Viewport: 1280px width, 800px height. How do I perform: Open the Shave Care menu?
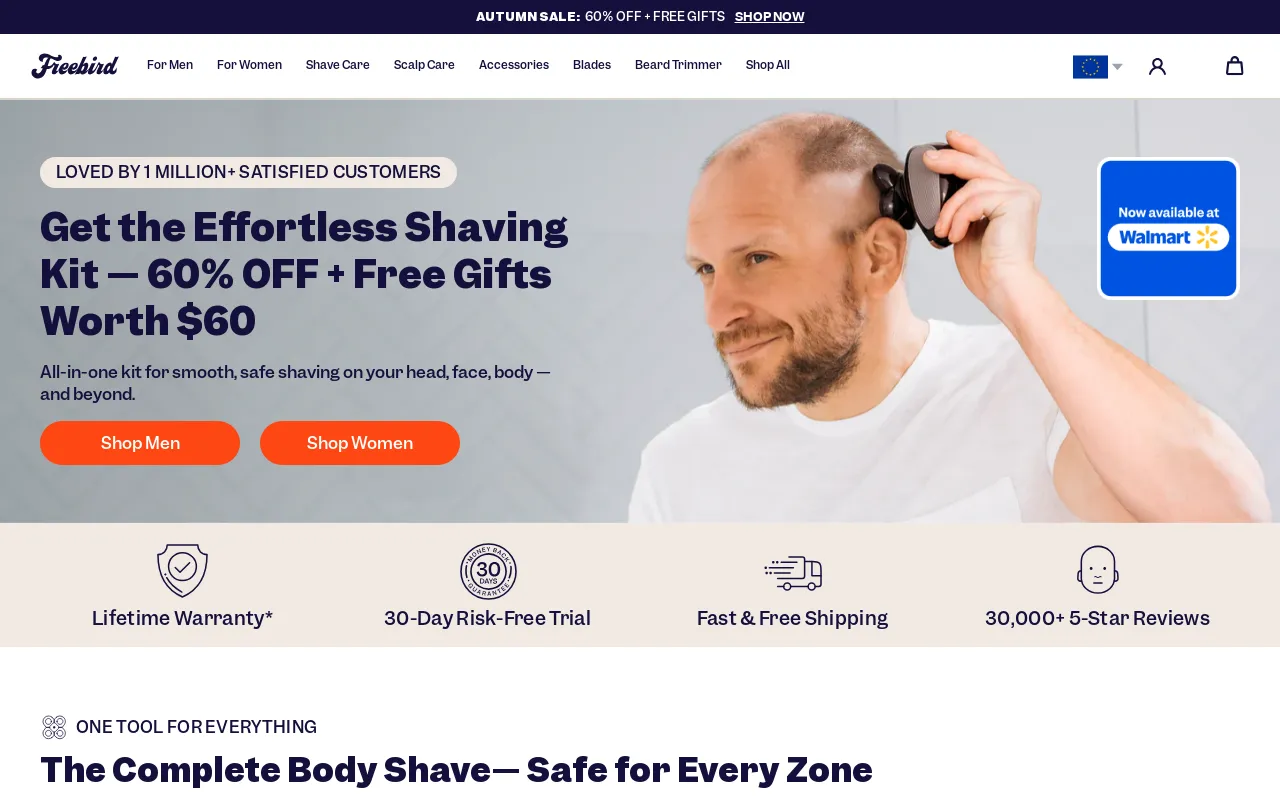tap(338, 65)
